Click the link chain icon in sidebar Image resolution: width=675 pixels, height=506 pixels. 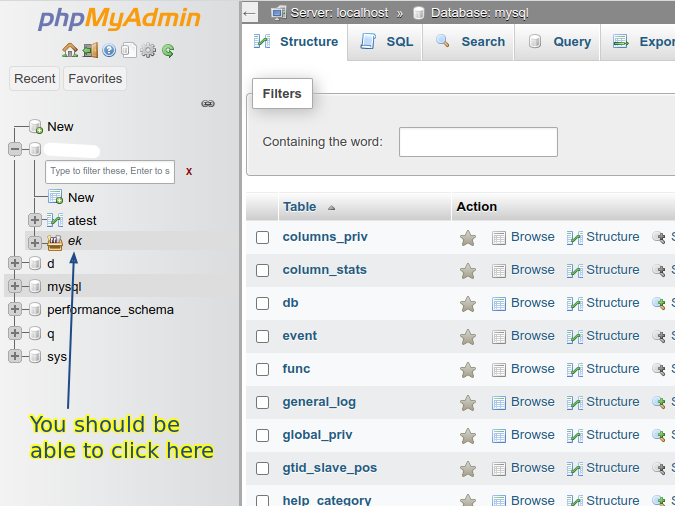[208, 103]
